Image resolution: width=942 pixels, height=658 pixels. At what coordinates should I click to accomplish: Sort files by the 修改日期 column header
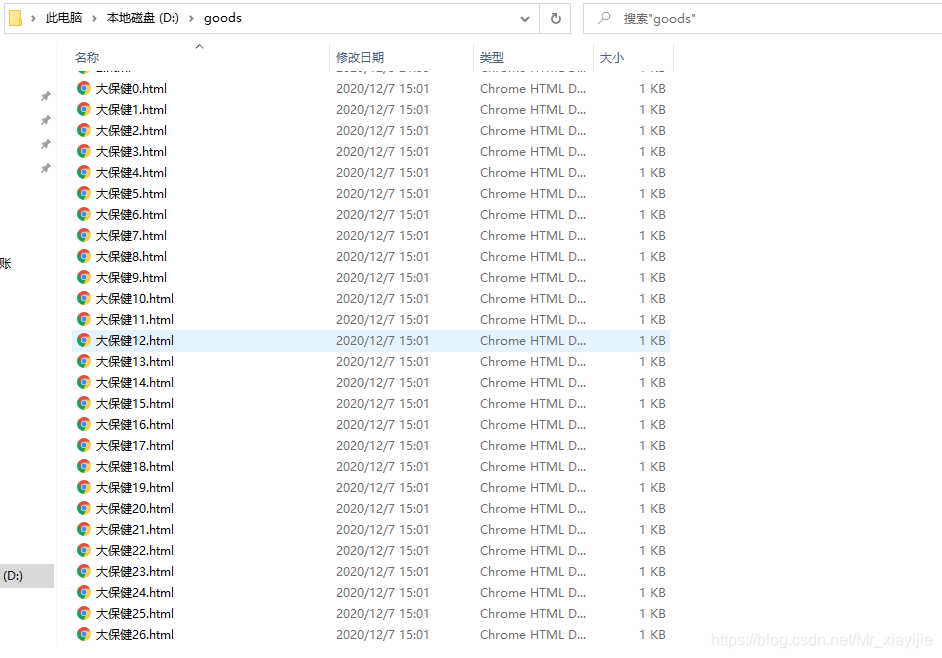(360, 58)
